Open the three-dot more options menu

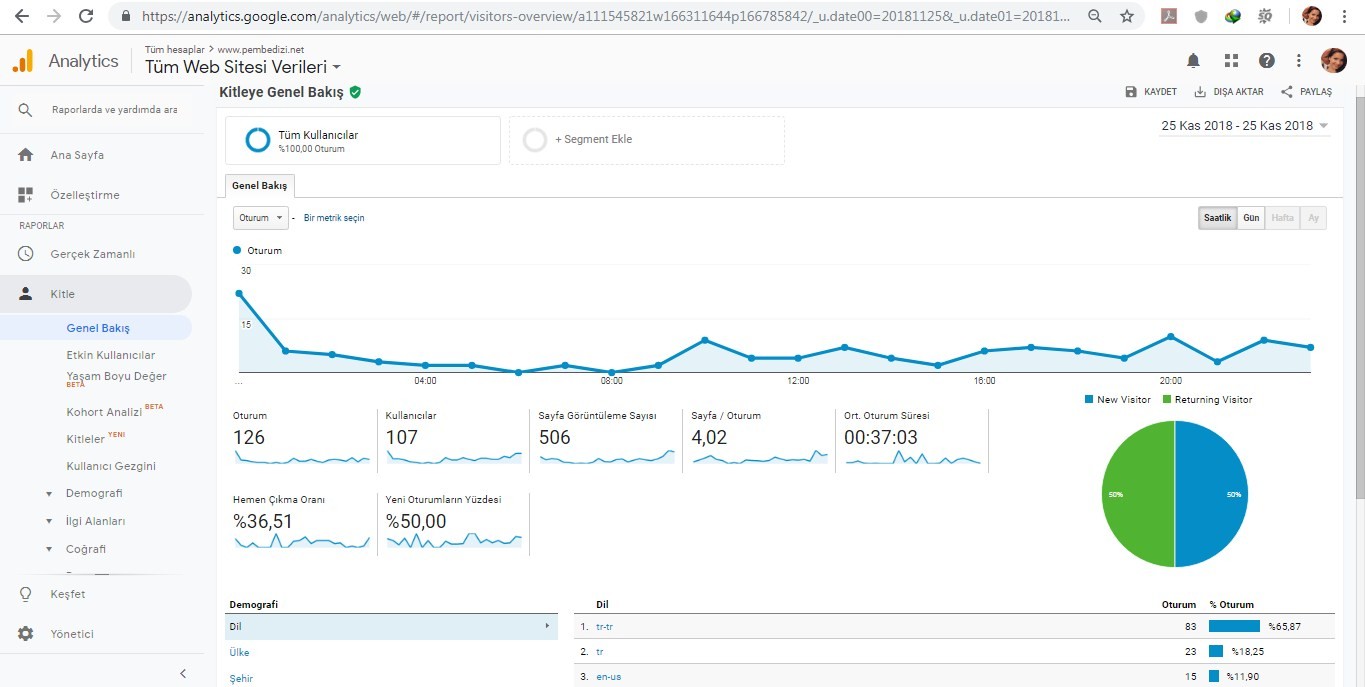[1298, 61]
